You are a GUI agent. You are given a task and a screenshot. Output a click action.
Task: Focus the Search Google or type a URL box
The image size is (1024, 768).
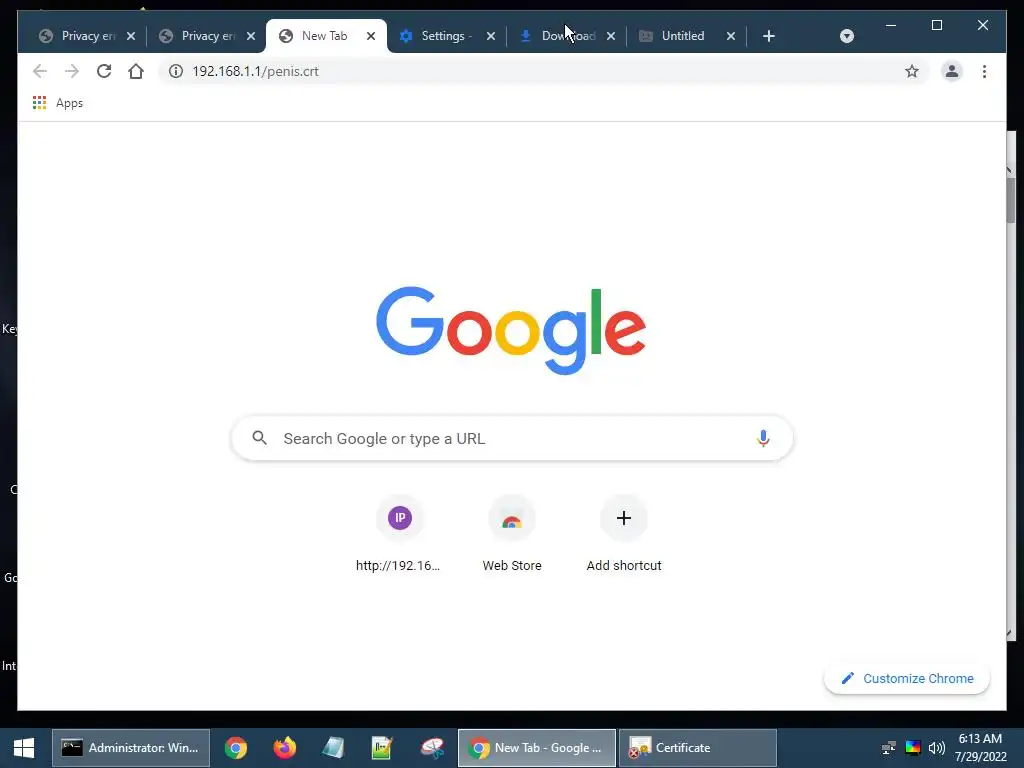pyautogui.click(x=512, y=438)
